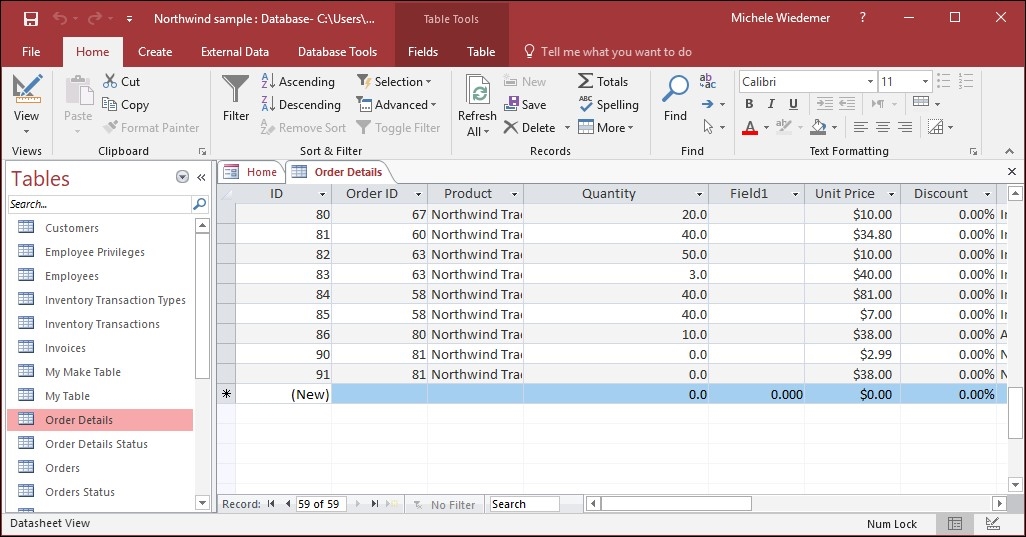The width and height of the screenshot is (1026, 537).
Task: Click the Cut scissors icon
Action: (x=110, y=81)
